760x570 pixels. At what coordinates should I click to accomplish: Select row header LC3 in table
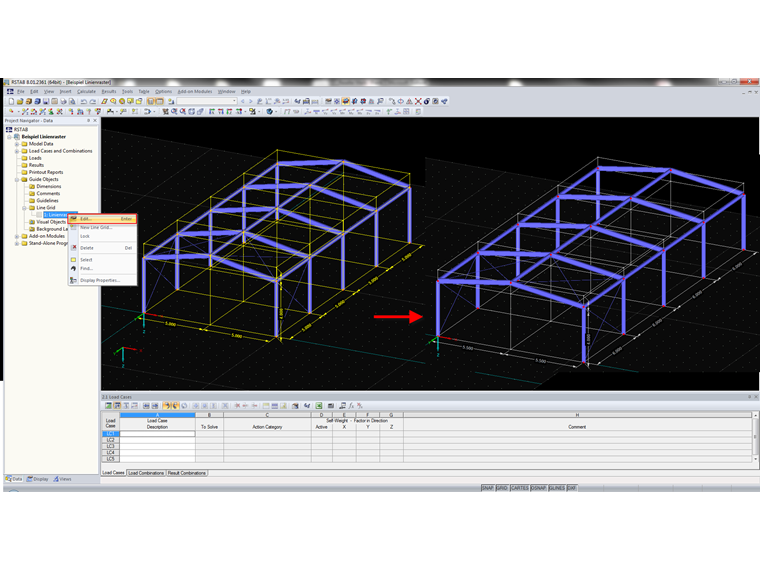tap(111, 446)
